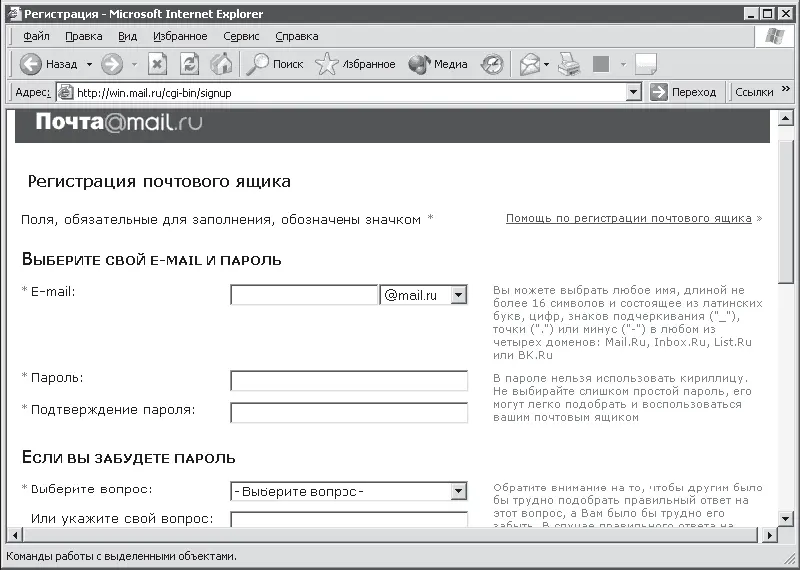Click the Back (Назад) arrow icon
Viewport: 800px width, 570px height.
tap(31, 64)
